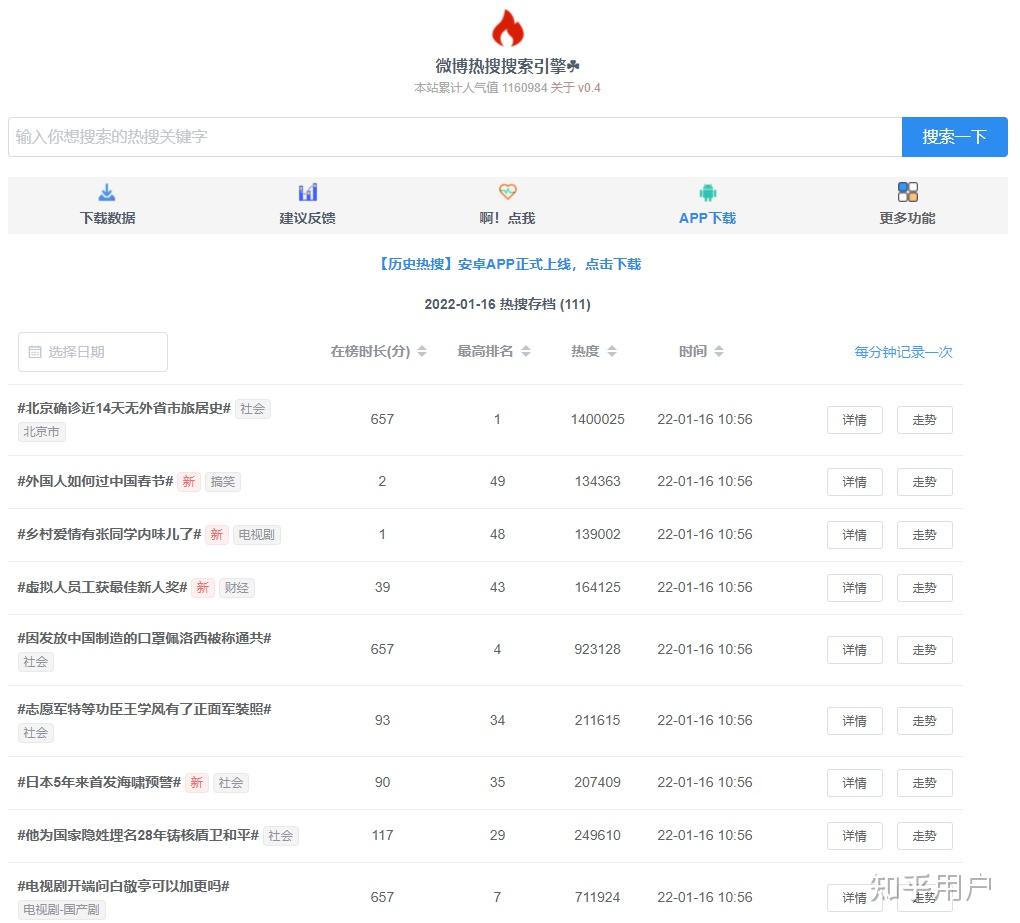Open 详情 for 佩洛西被称通共 topic
Viewport: 1020px width, 923px height.
coord(855,650)
